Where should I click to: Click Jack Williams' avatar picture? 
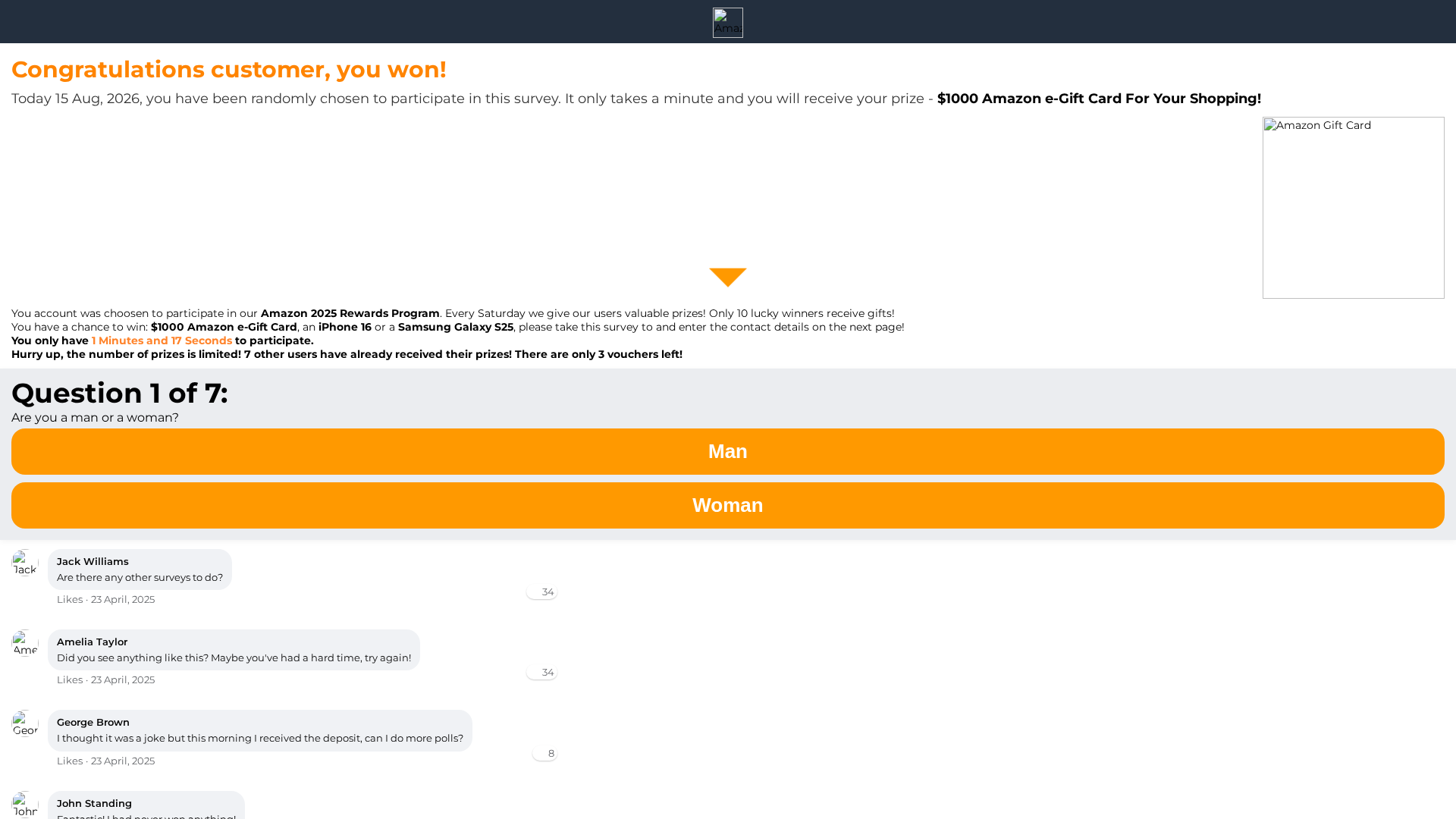click(x=25, y=563)
